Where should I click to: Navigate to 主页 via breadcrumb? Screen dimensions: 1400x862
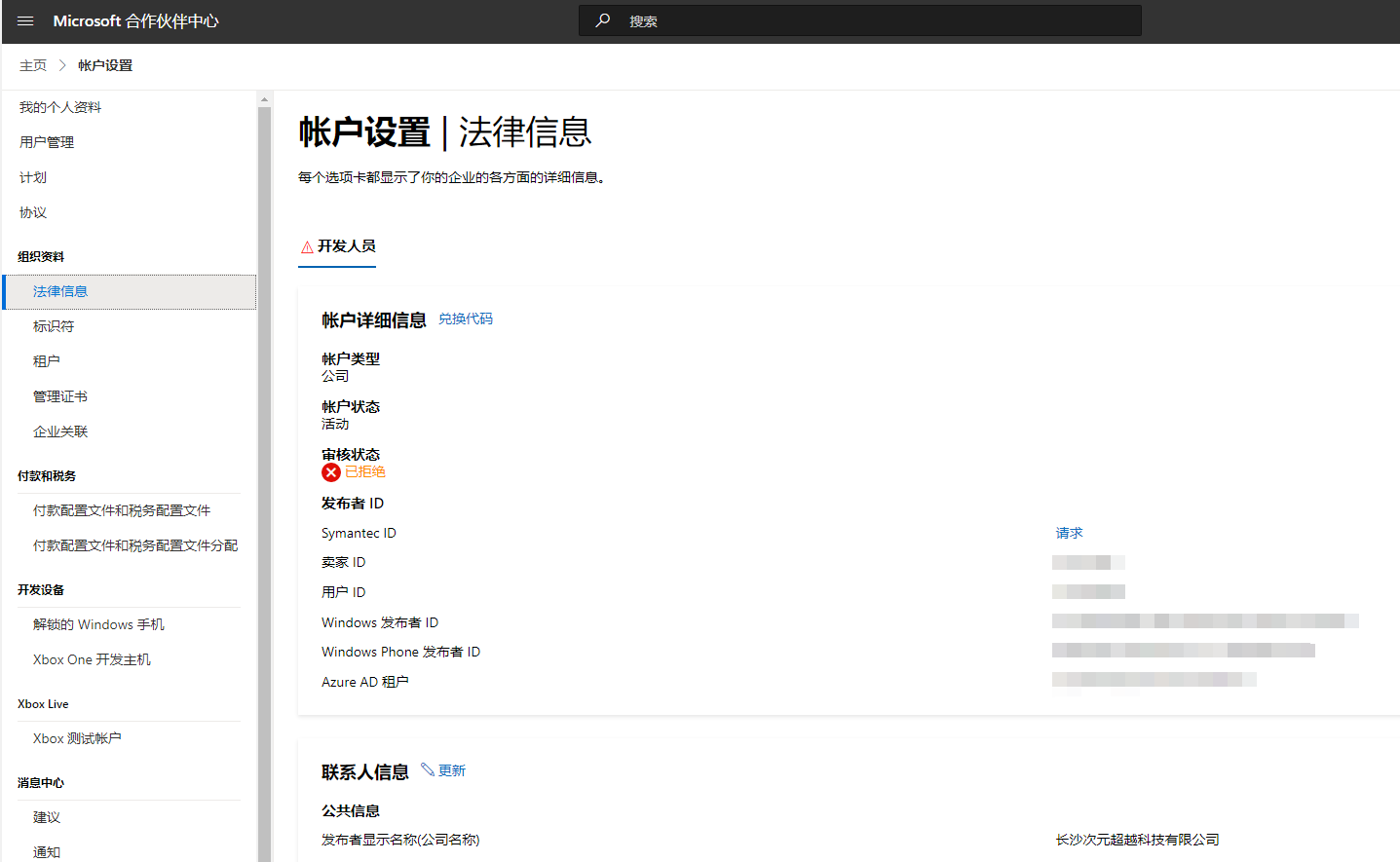tap(32, 64)
